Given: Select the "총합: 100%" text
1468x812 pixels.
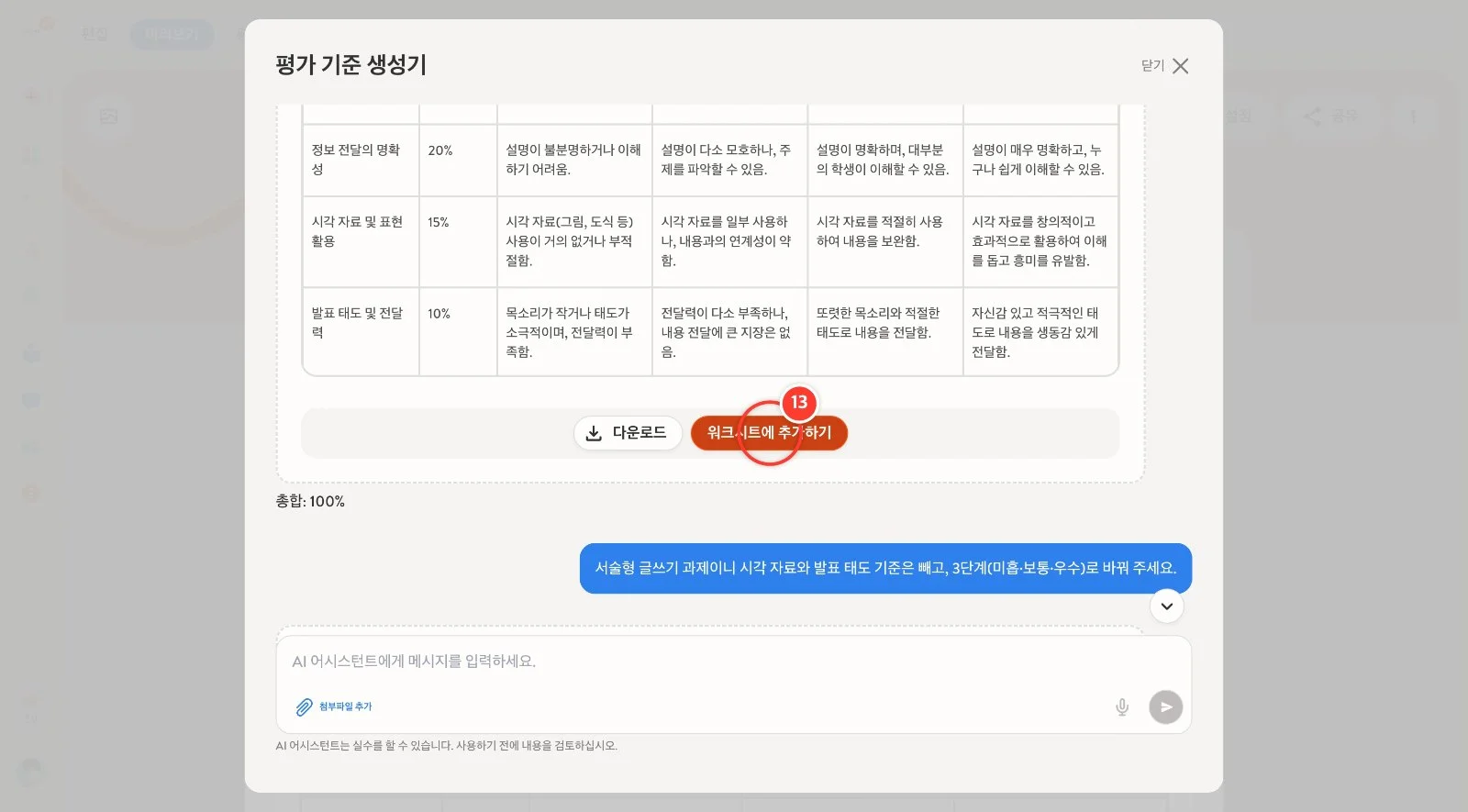Looking at the screenshot, I should click(x=310, y=502).
